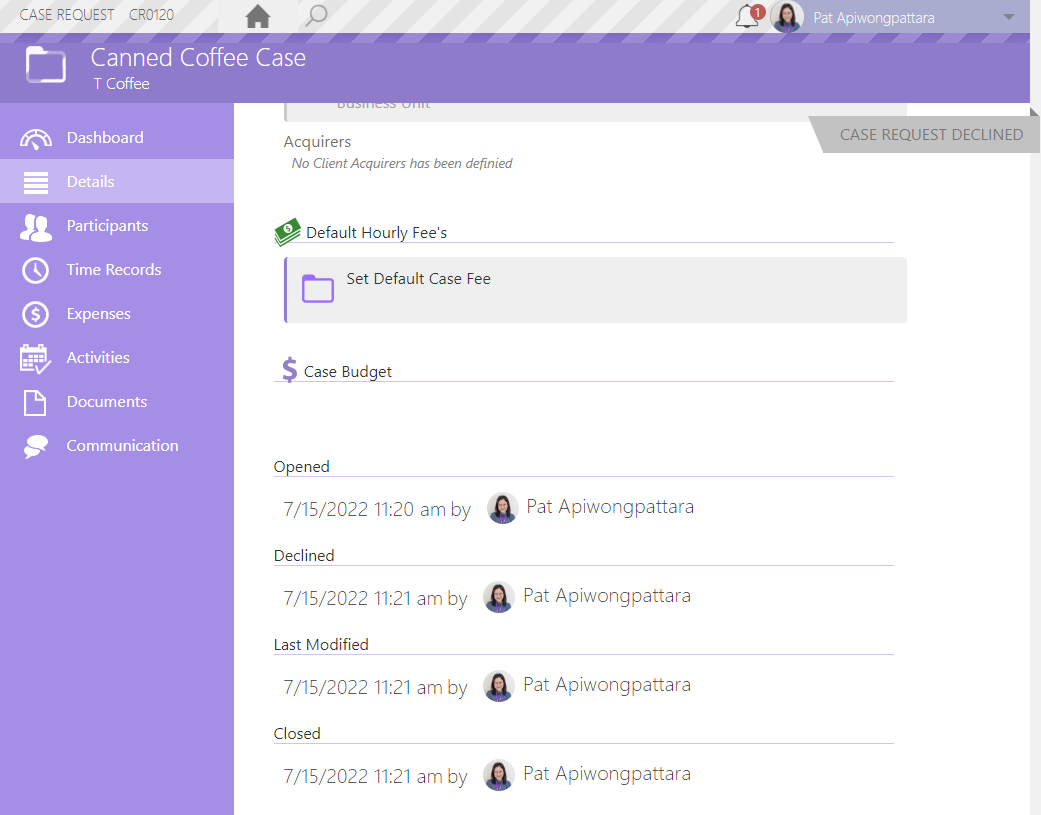Click the Activities calendar icon

(x=35, y=358)
